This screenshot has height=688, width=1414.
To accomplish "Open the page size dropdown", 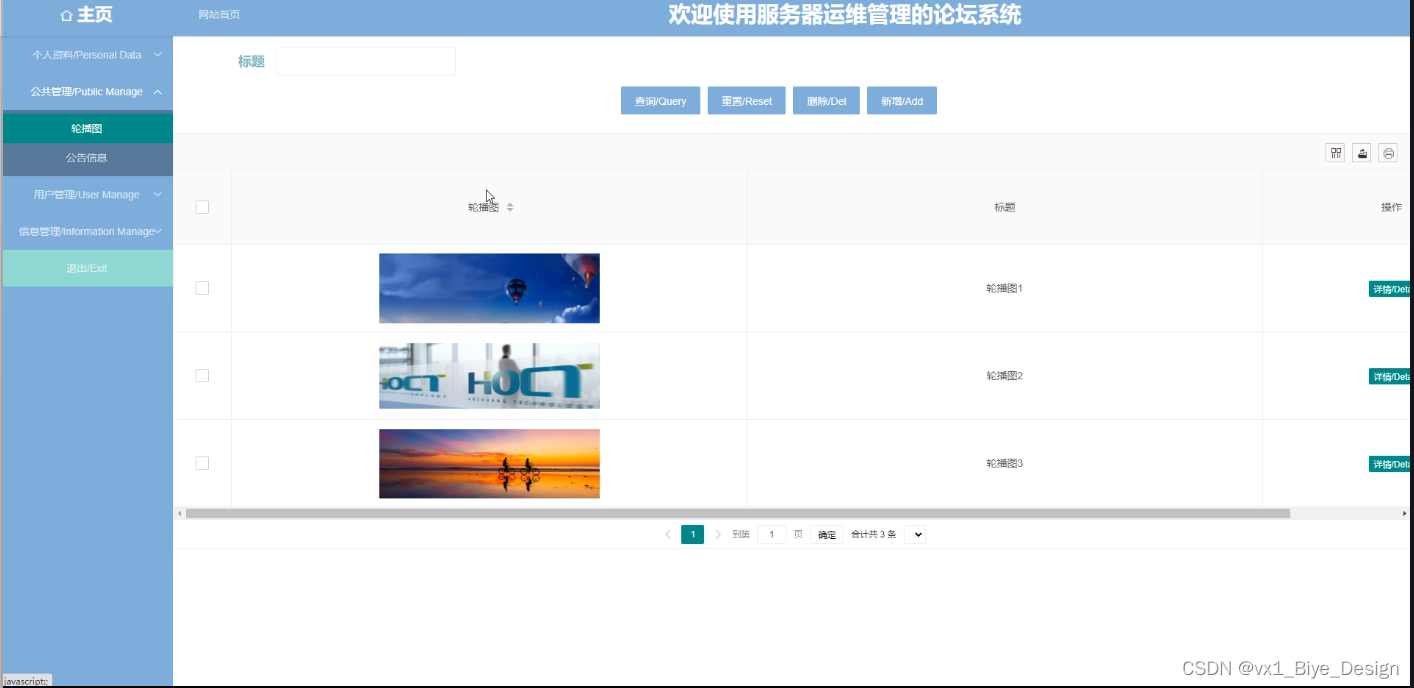I will point(915,535).
